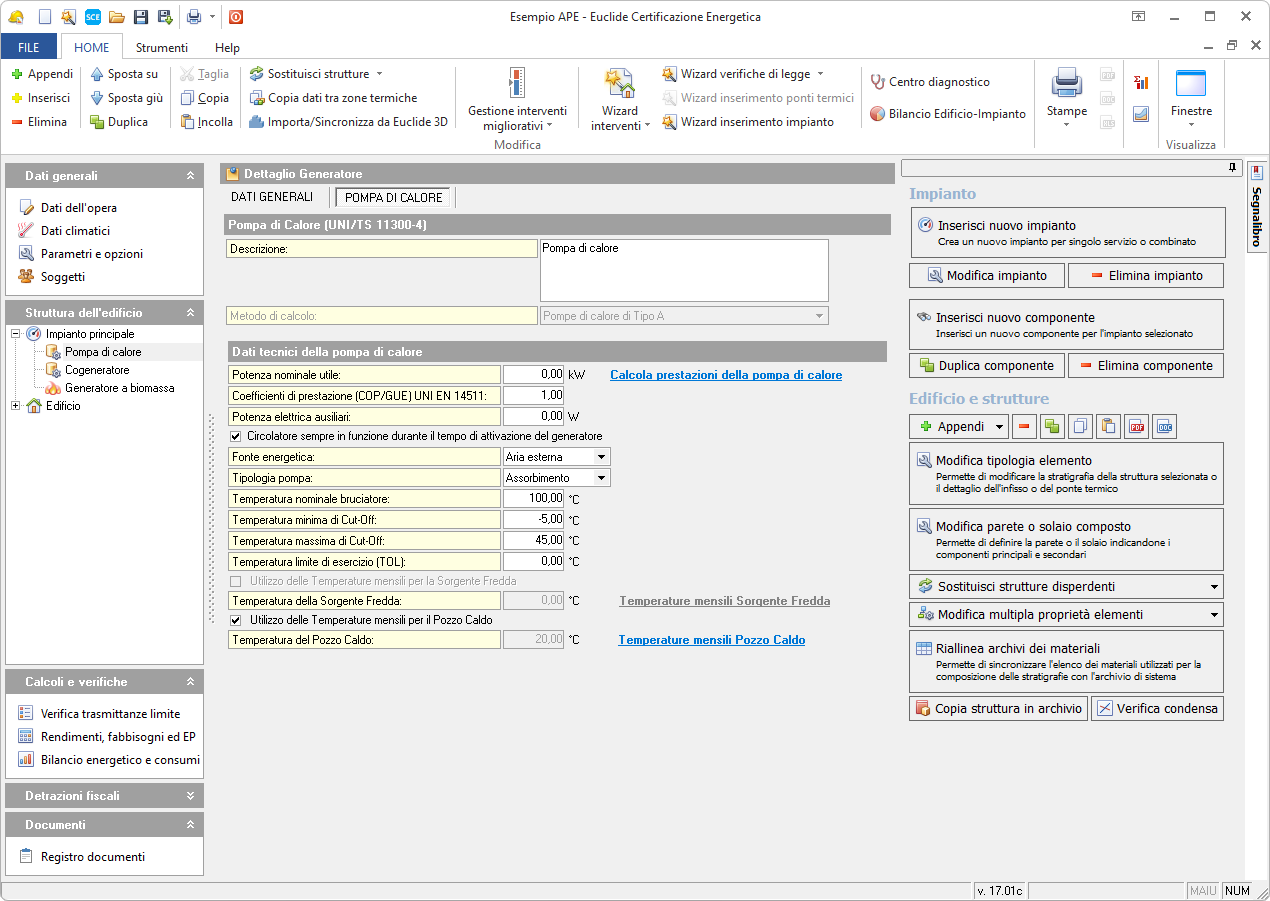
Task: Open the Tipologia pompa dropdown
Action: 600,478
